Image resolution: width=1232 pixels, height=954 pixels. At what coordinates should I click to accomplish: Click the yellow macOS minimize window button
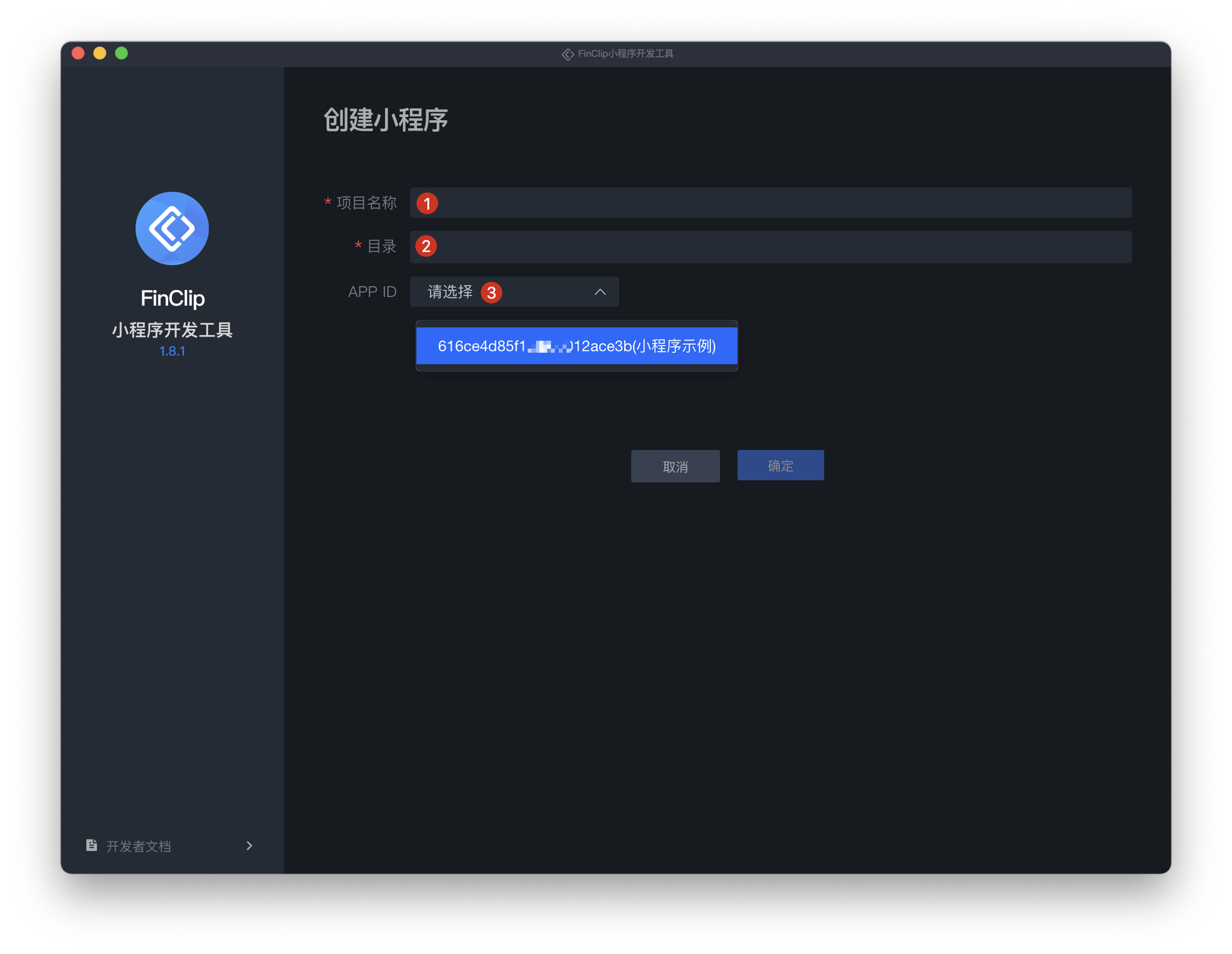click(x=100, y=54)
